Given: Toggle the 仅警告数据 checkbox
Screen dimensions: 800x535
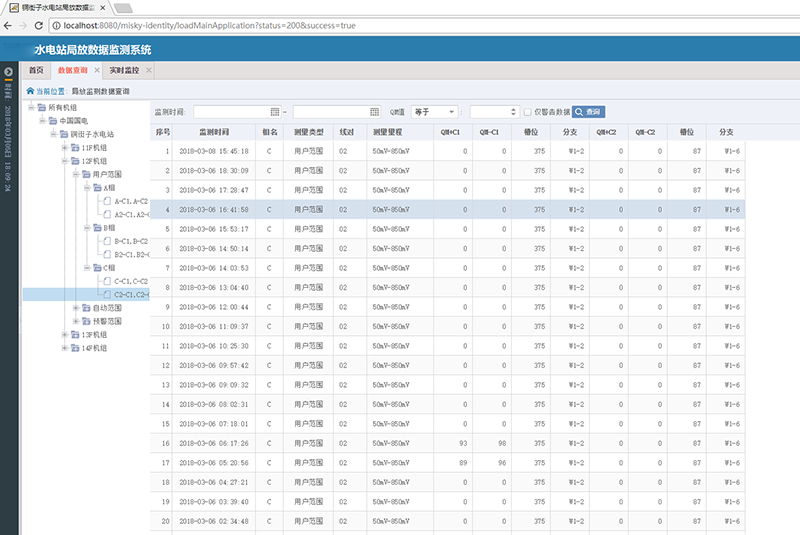Looking at the screenshot, I should pyautogui.click(x=528, y=112).
